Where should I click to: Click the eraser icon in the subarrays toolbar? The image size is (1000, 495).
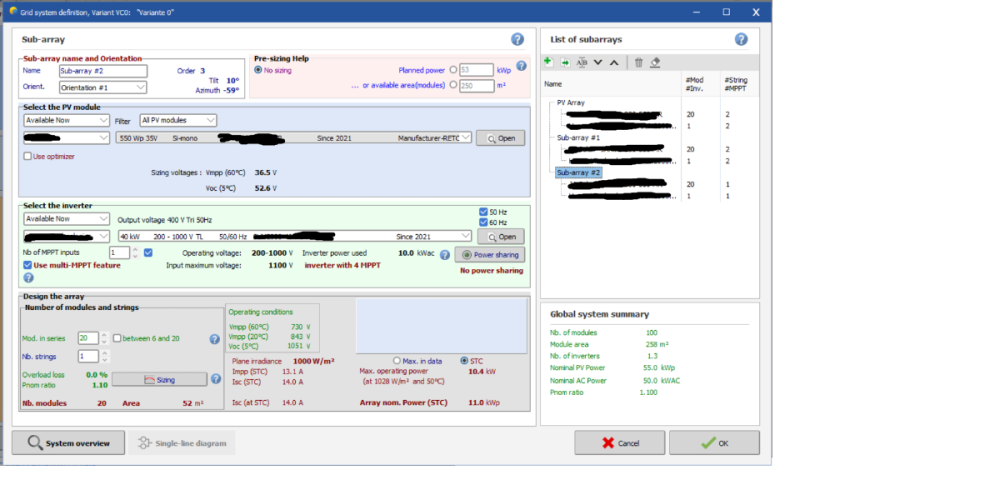(655, 62)
